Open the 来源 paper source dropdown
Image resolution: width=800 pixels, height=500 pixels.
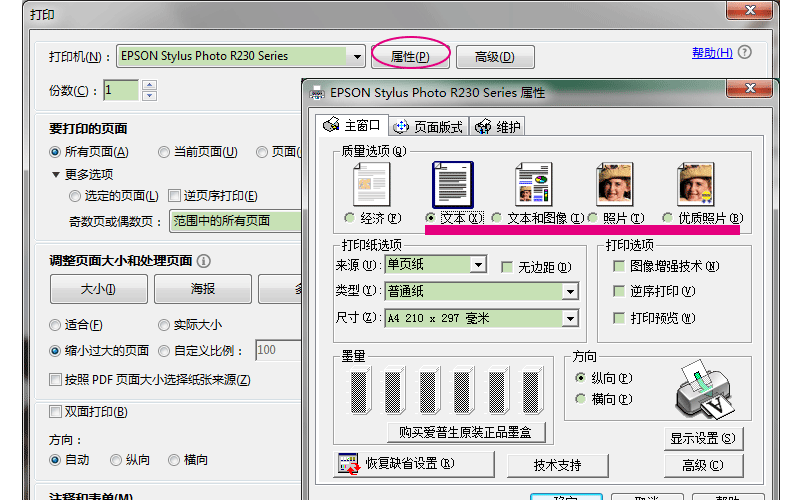pos(478,264)
